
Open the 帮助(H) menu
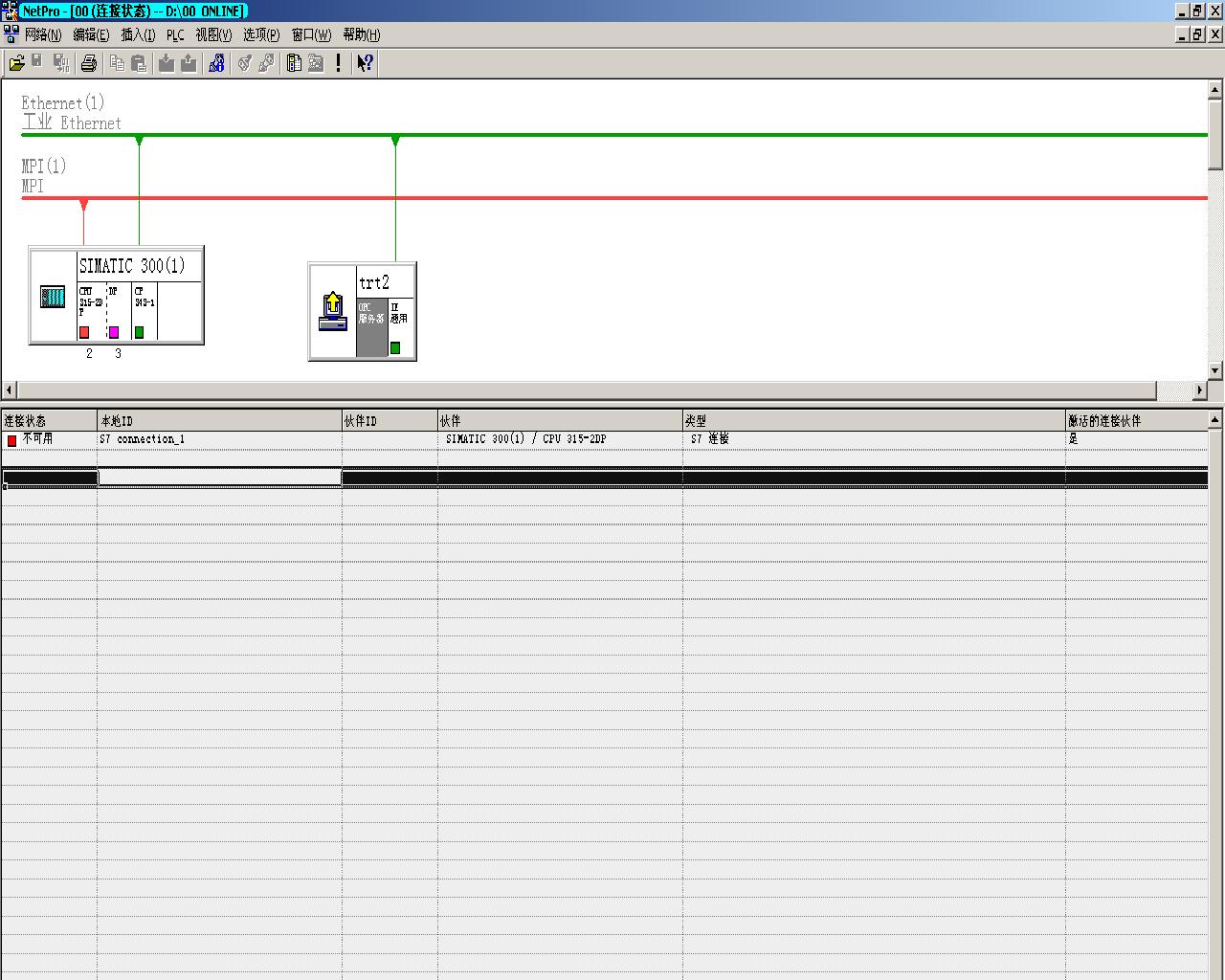click(361, 35)
